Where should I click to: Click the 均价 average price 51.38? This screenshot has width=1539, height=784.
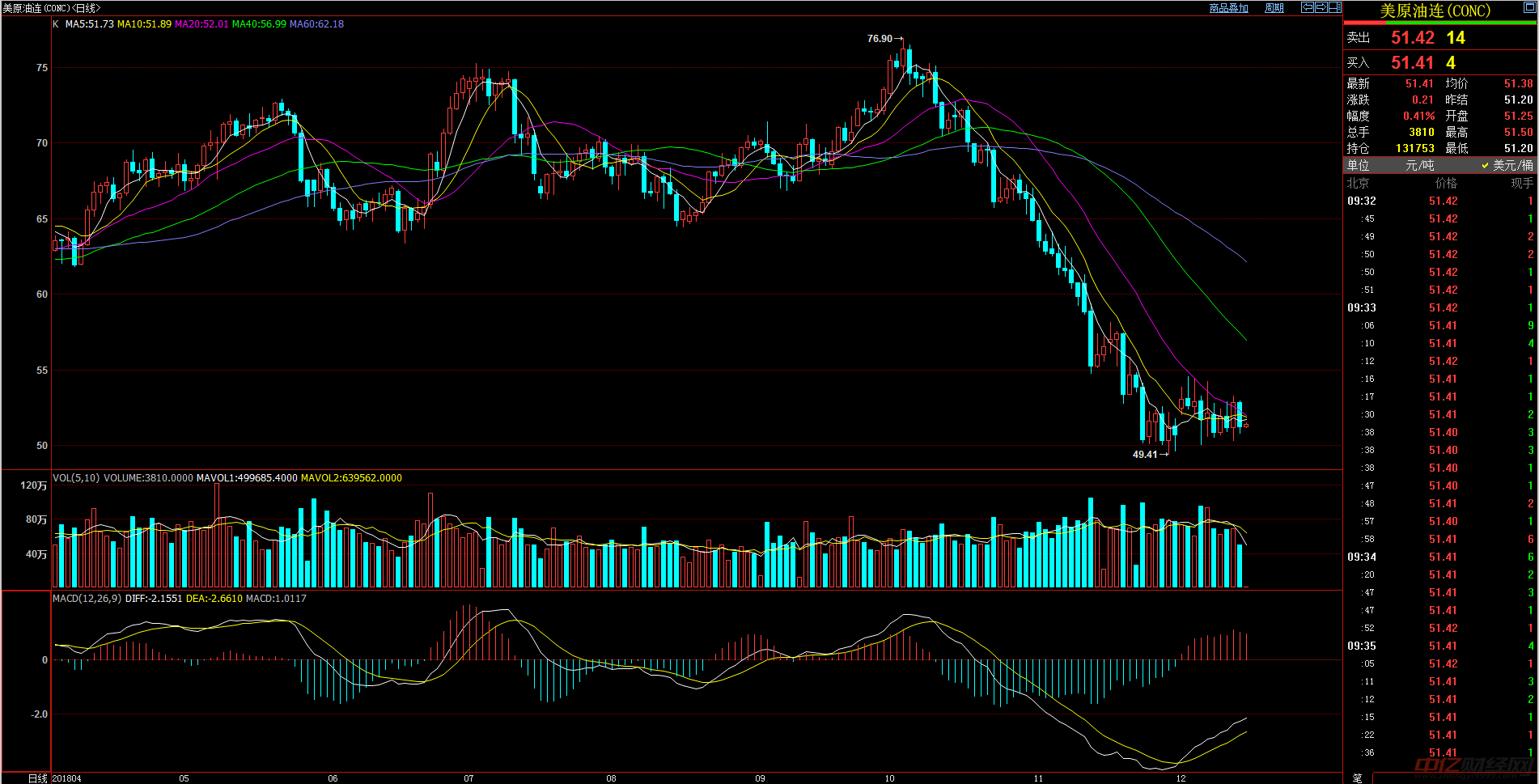[1519, 83]
